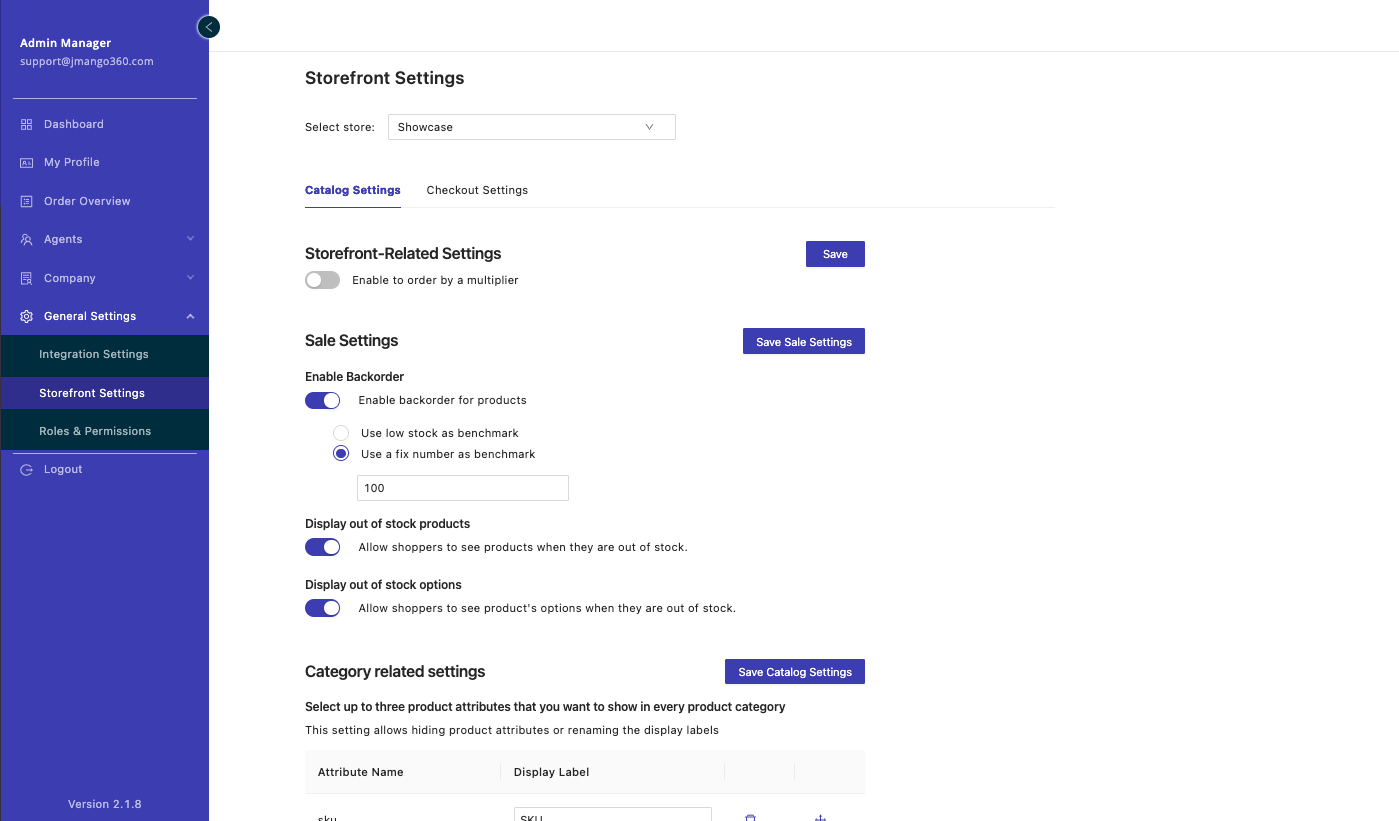
Task: Click the My Profile icon
Action: 27,162
